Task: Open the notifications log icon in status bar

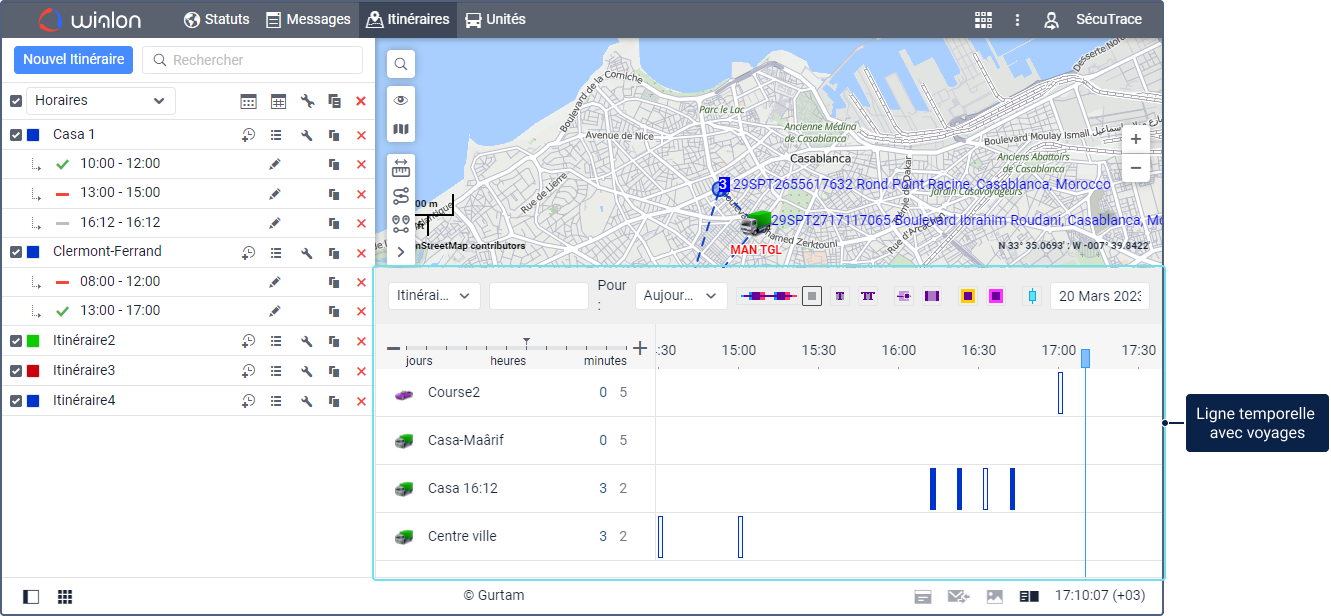Action: pos(923,597)
